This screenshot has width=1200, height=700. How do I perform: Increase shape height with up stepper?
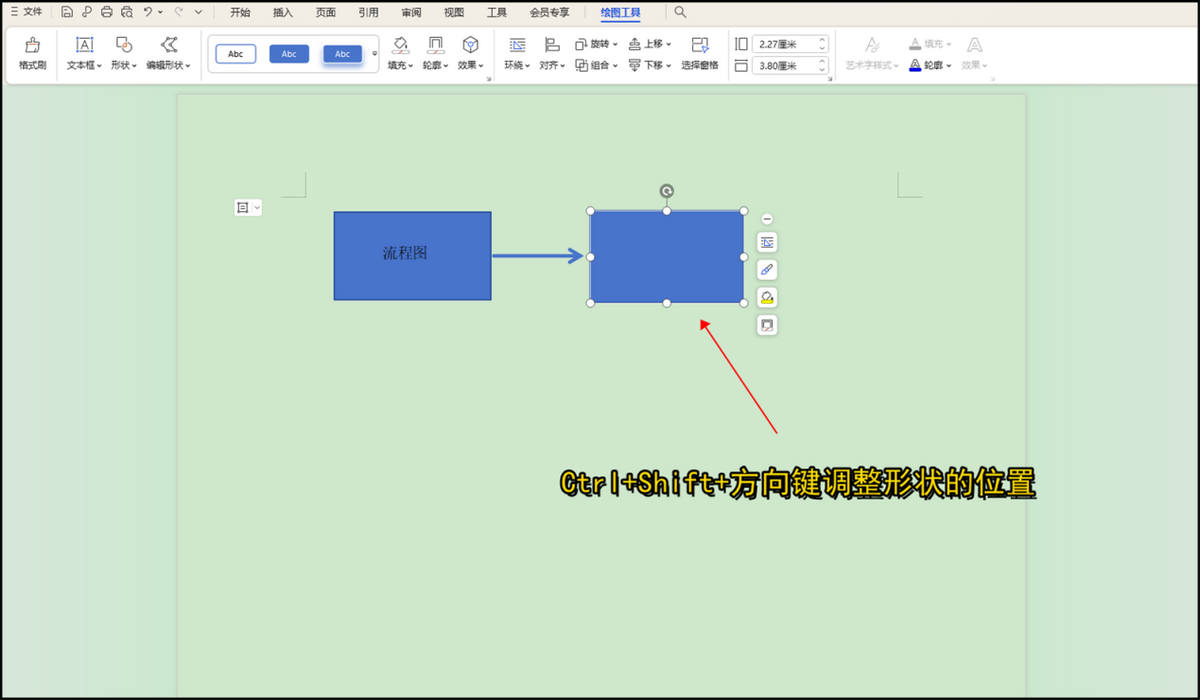click(x=822, y=40)
